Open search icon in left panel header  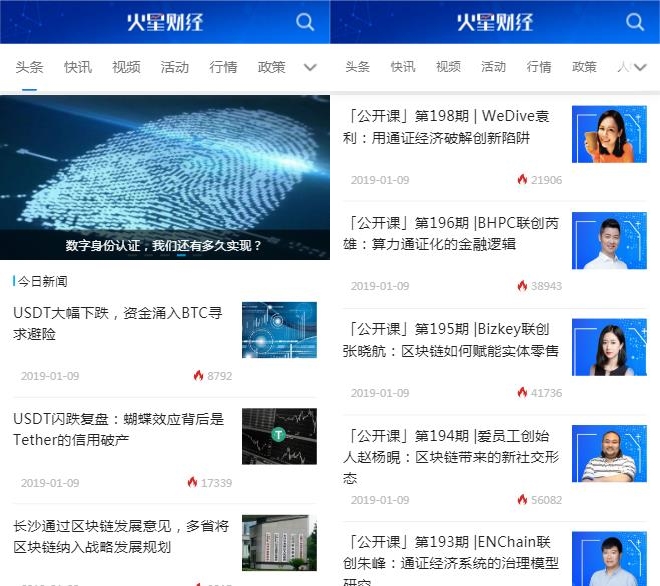point(305,22)
